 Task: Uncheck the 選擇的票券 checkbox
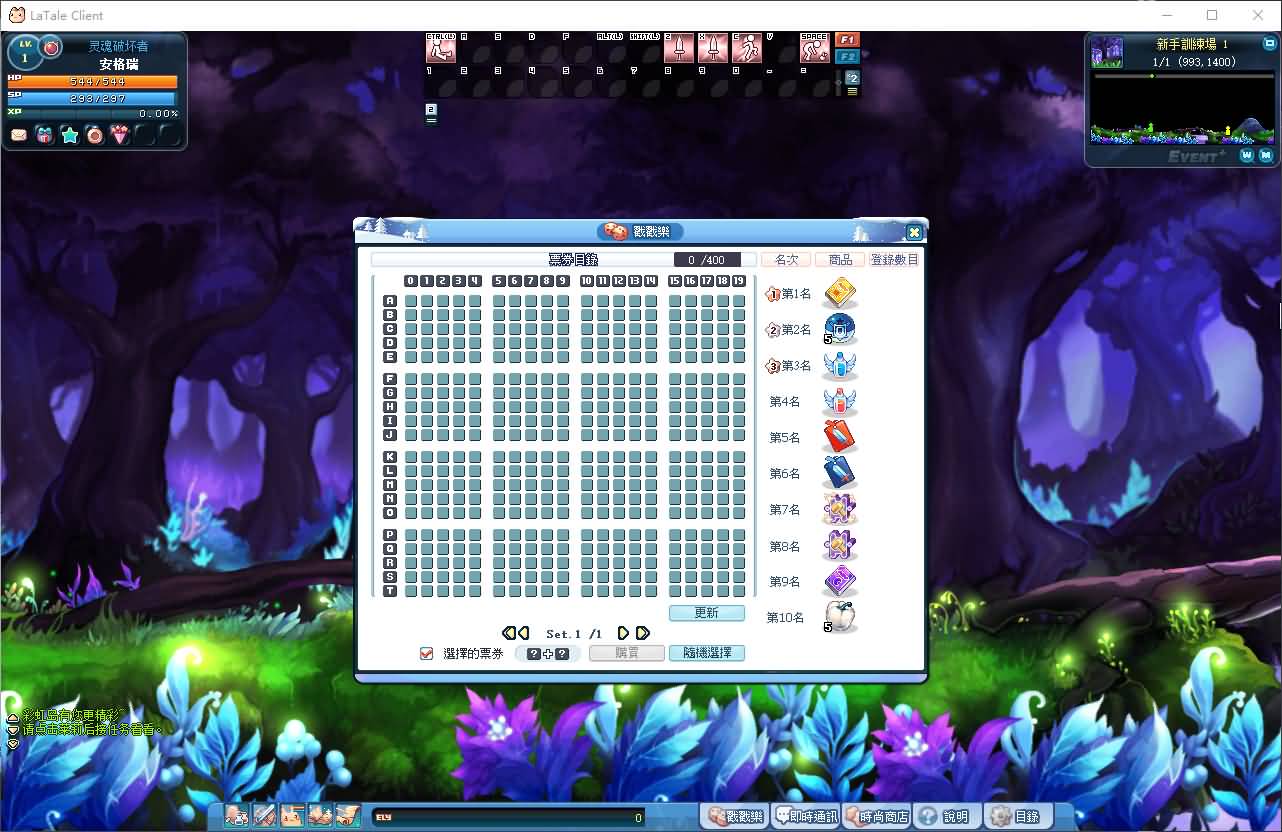click(427, 653)
